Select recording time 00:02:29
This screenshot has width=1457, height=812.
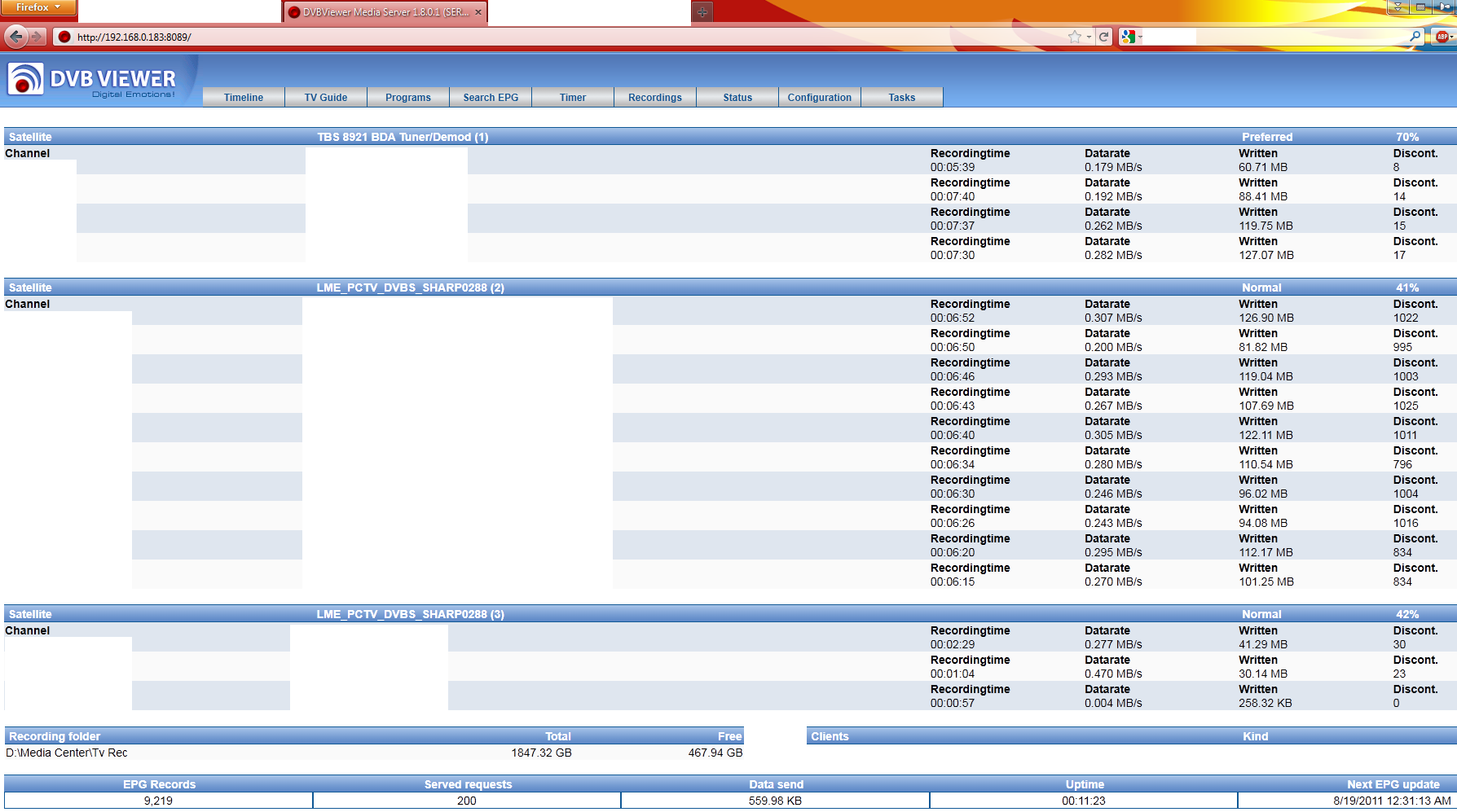(x=953, y=644)
